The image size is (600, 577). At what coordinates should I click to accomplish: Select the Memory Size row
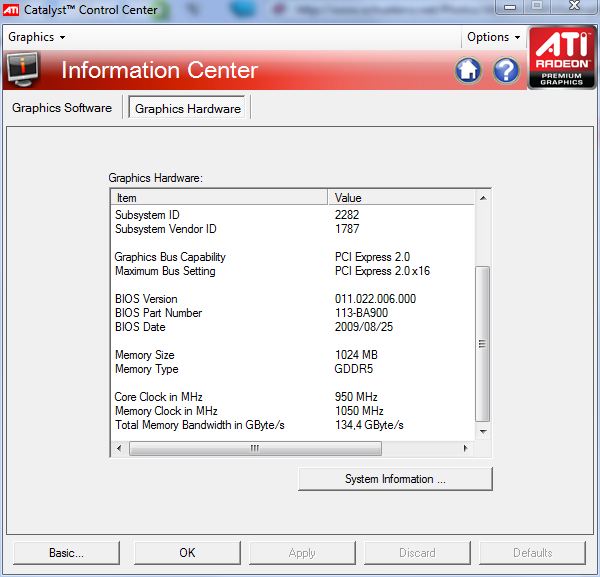[293, 355]
